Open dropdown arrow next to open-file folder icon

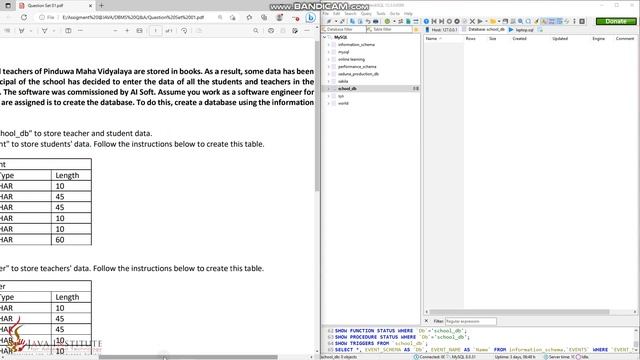pos(499,21)
